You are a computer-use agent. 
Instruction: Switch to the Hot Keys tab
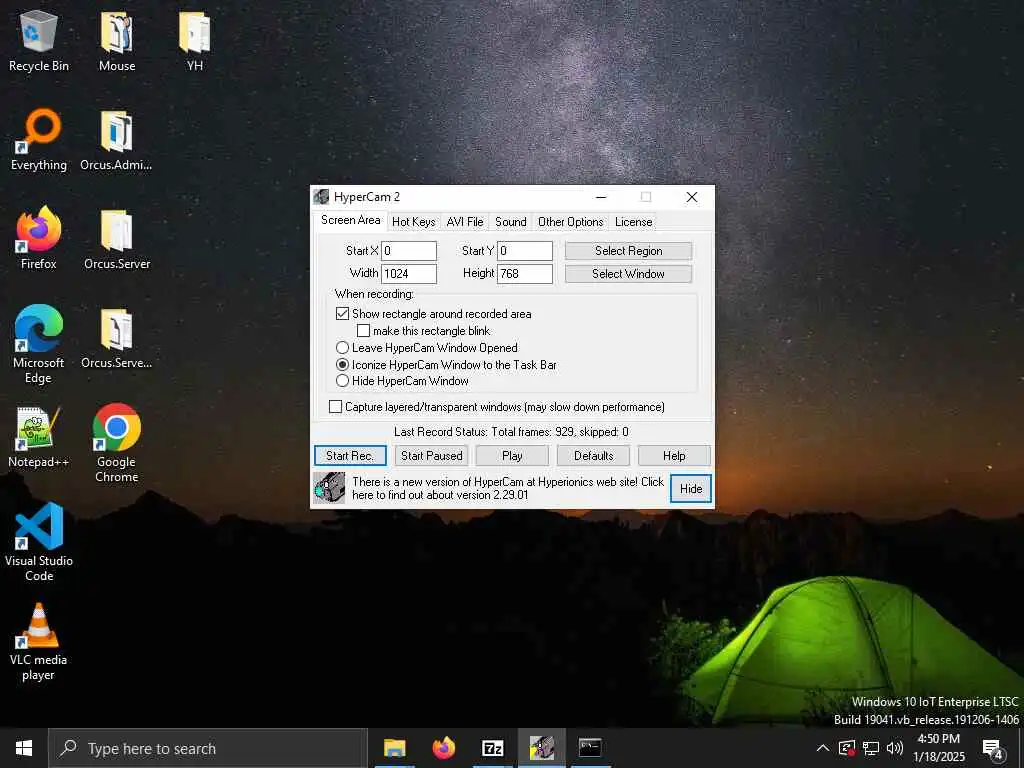click(413, 221)
